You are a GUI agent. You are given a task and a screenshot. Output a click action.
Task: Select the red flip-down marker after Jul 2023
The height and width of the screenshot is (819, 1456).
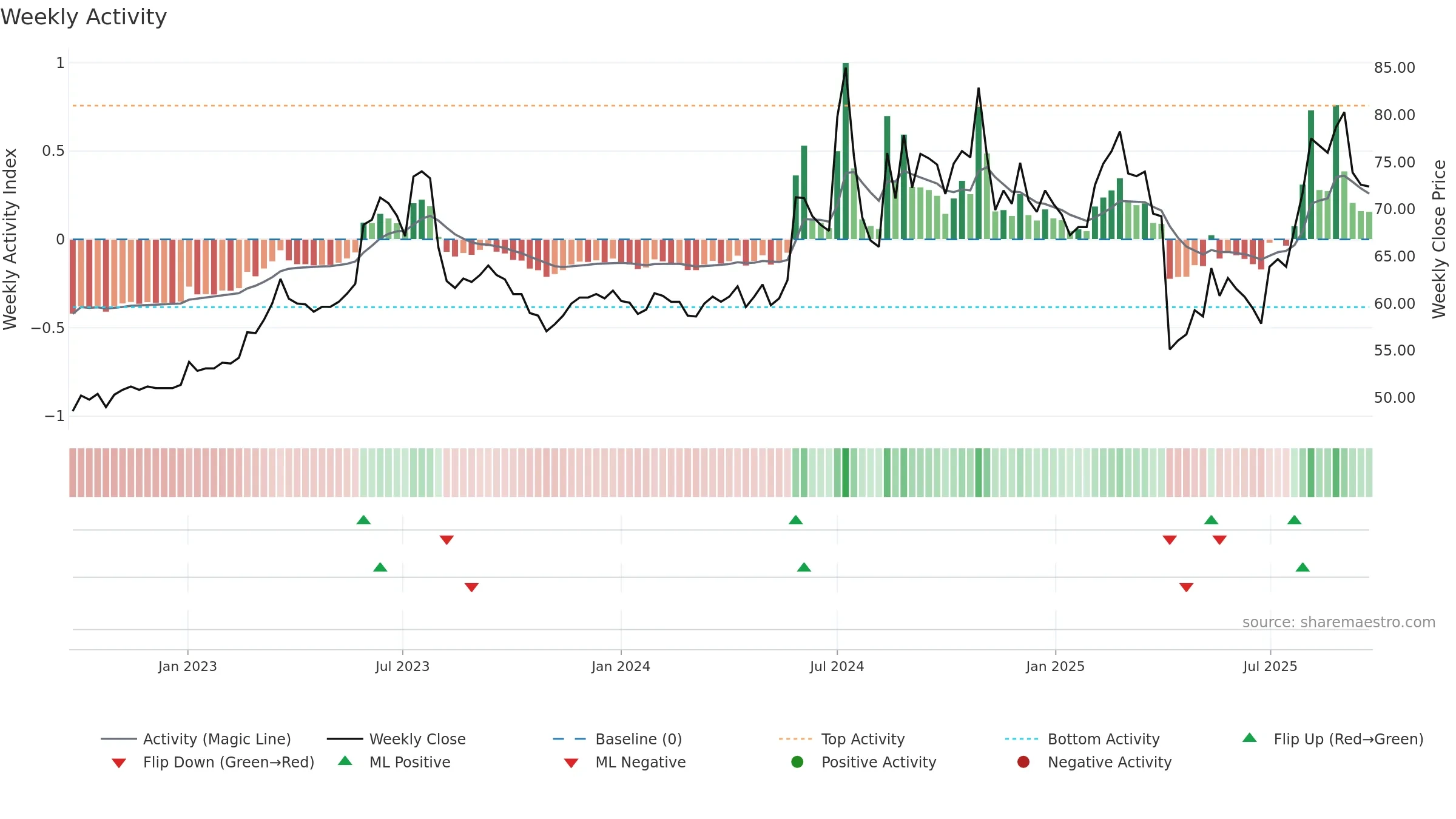click(x=447, y=540)
